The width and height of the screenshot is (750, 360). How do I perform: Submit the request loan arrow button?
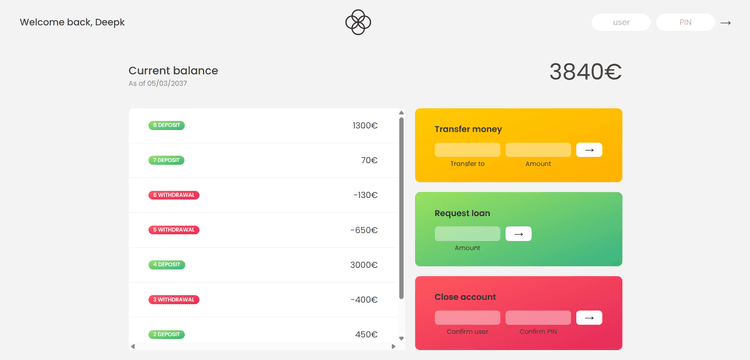tap(518, 234)
